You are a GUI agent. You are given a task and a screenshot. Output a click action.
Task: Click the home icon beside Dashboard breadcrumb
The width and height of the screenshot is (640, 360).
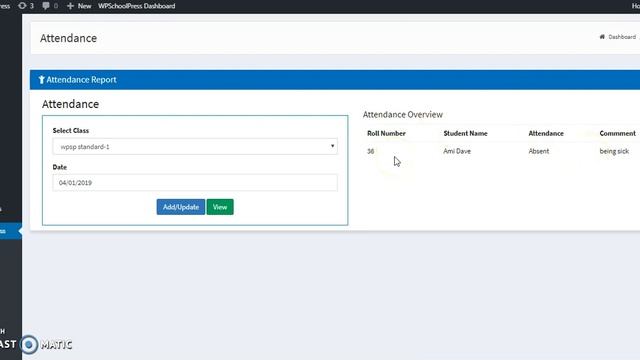(x=602, y=37)
